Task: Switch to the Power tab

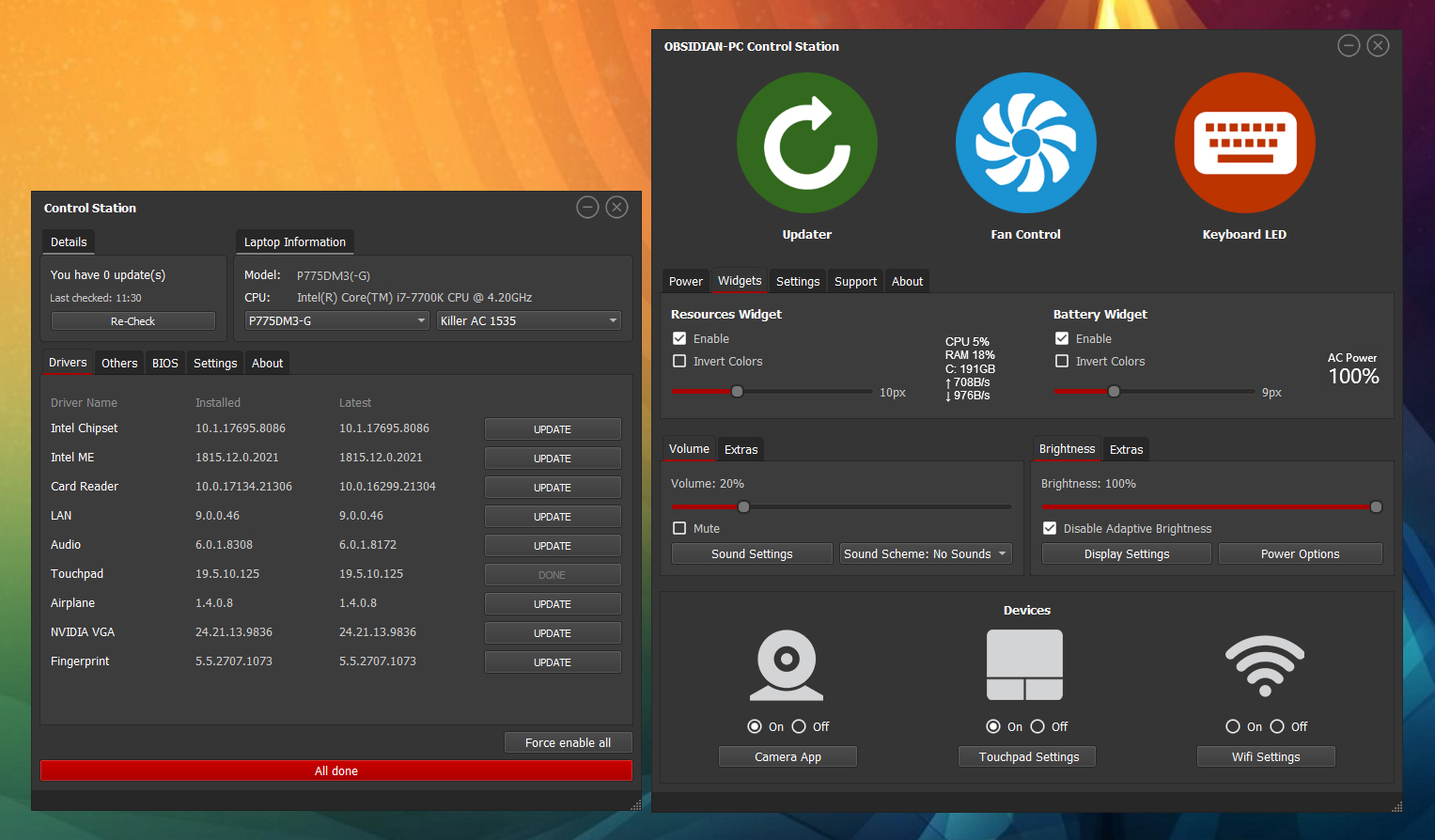Action: click(x=686, y=281)
